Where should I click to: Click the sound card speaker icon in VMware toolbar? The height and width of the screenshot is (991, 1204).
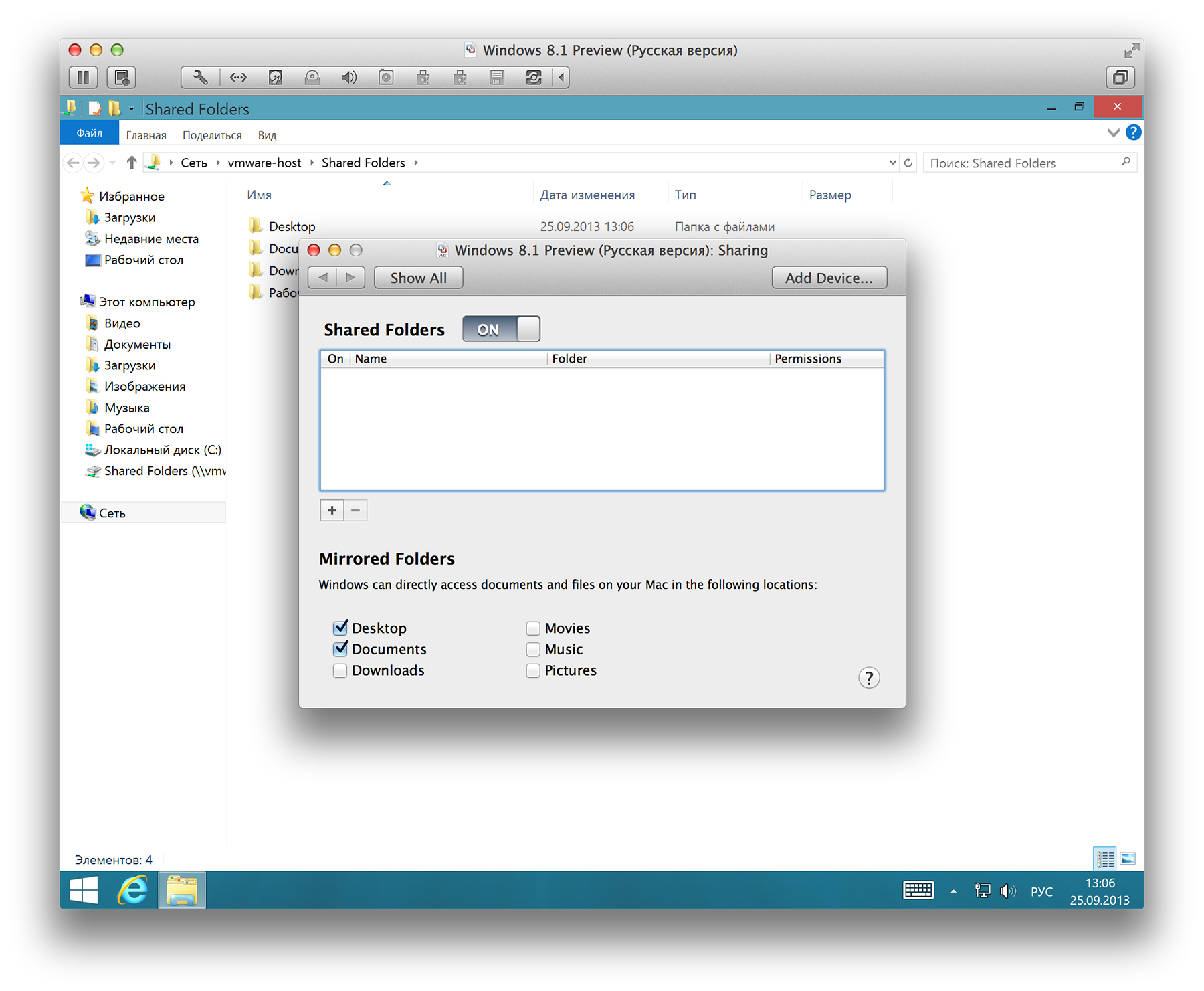[x=349, y=78]
